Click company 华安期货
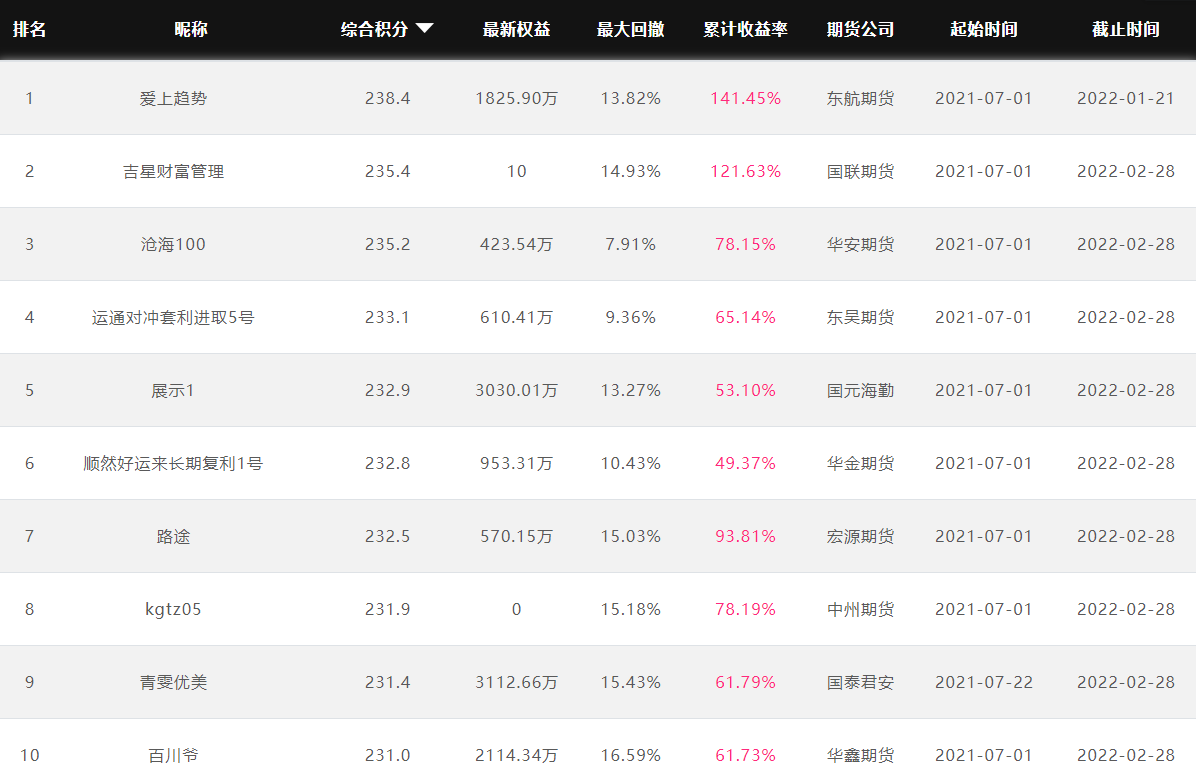The width and height of the screenshot is (1196, 780). click(860, 244)
